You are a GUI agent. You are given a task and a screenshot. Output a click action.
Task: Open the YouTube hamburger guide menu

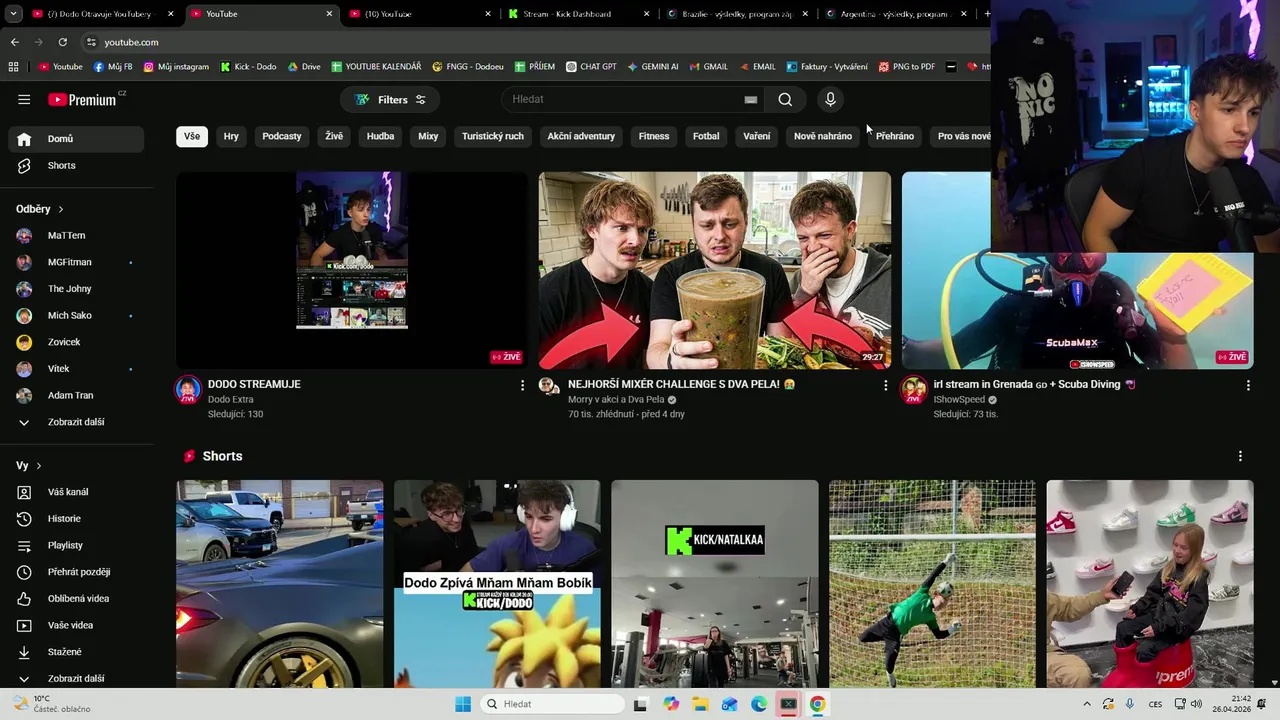tap(24, 99)
